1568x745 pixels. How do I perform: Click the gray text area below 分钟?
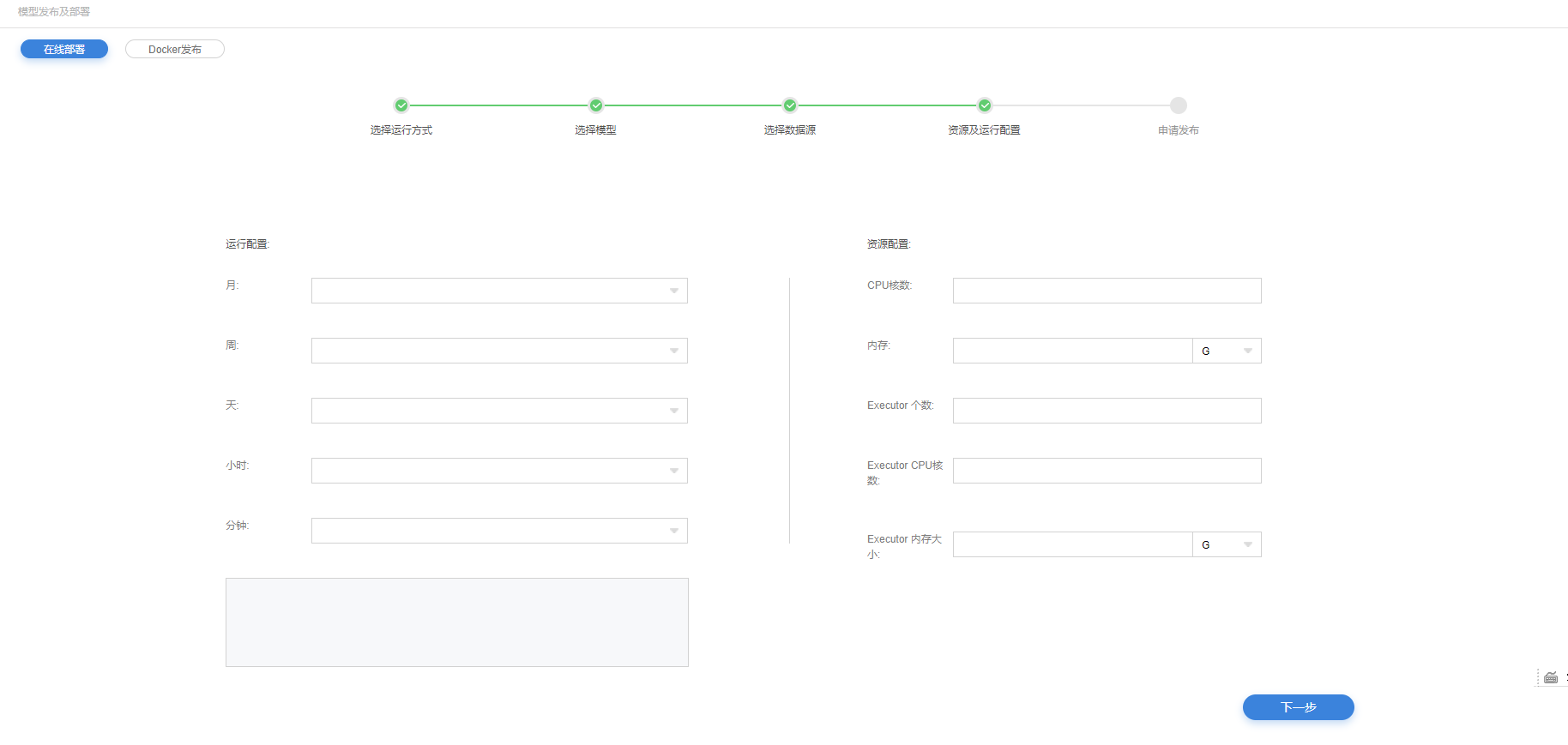(x=457, y=622)
